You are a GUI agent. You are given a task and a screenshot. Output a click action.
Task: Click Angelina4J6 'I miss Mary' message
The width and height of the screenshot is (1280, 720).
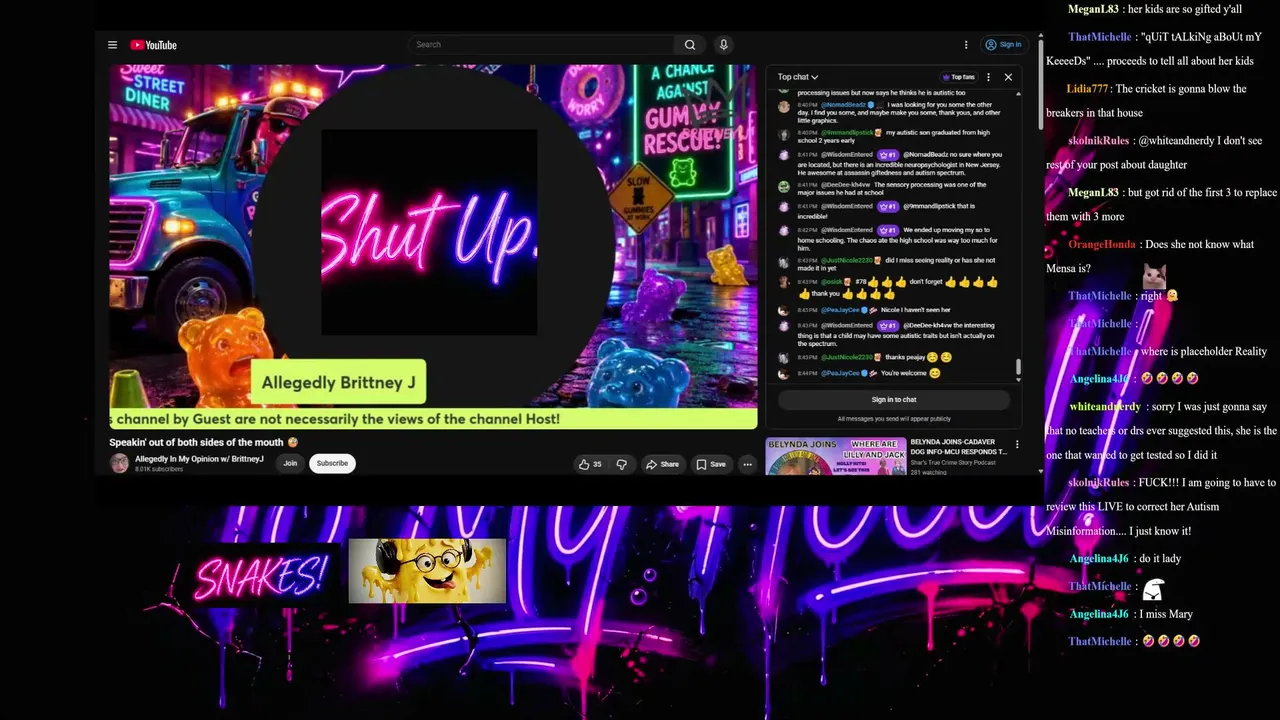[x=1131, y=614]
